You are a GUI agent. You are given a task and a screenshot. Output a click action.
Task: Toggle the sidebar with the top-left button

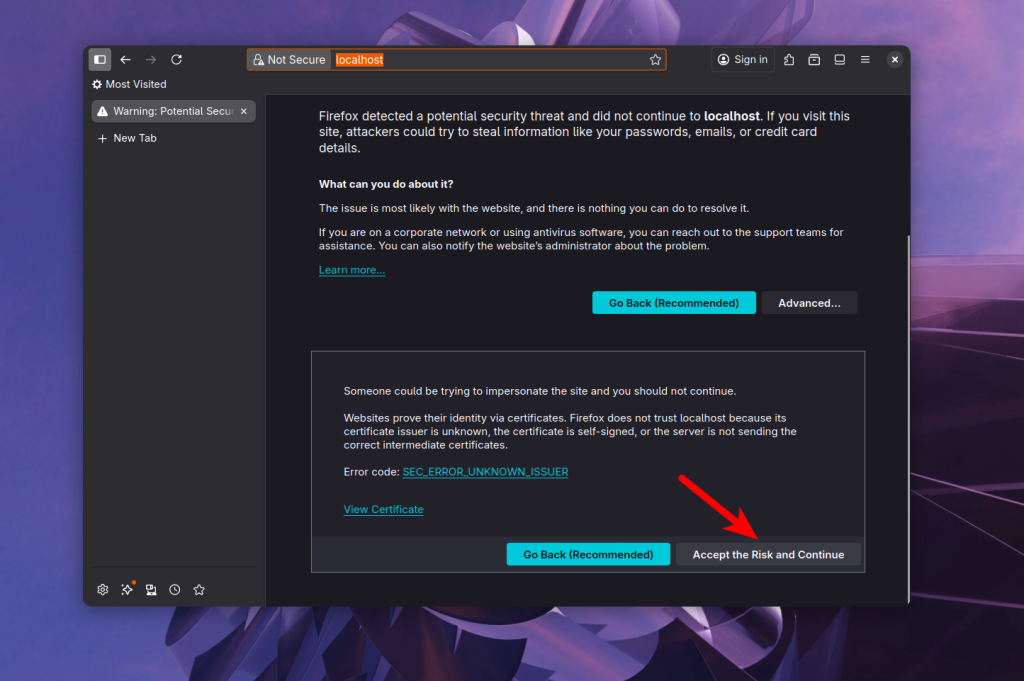tap(100, 60)
